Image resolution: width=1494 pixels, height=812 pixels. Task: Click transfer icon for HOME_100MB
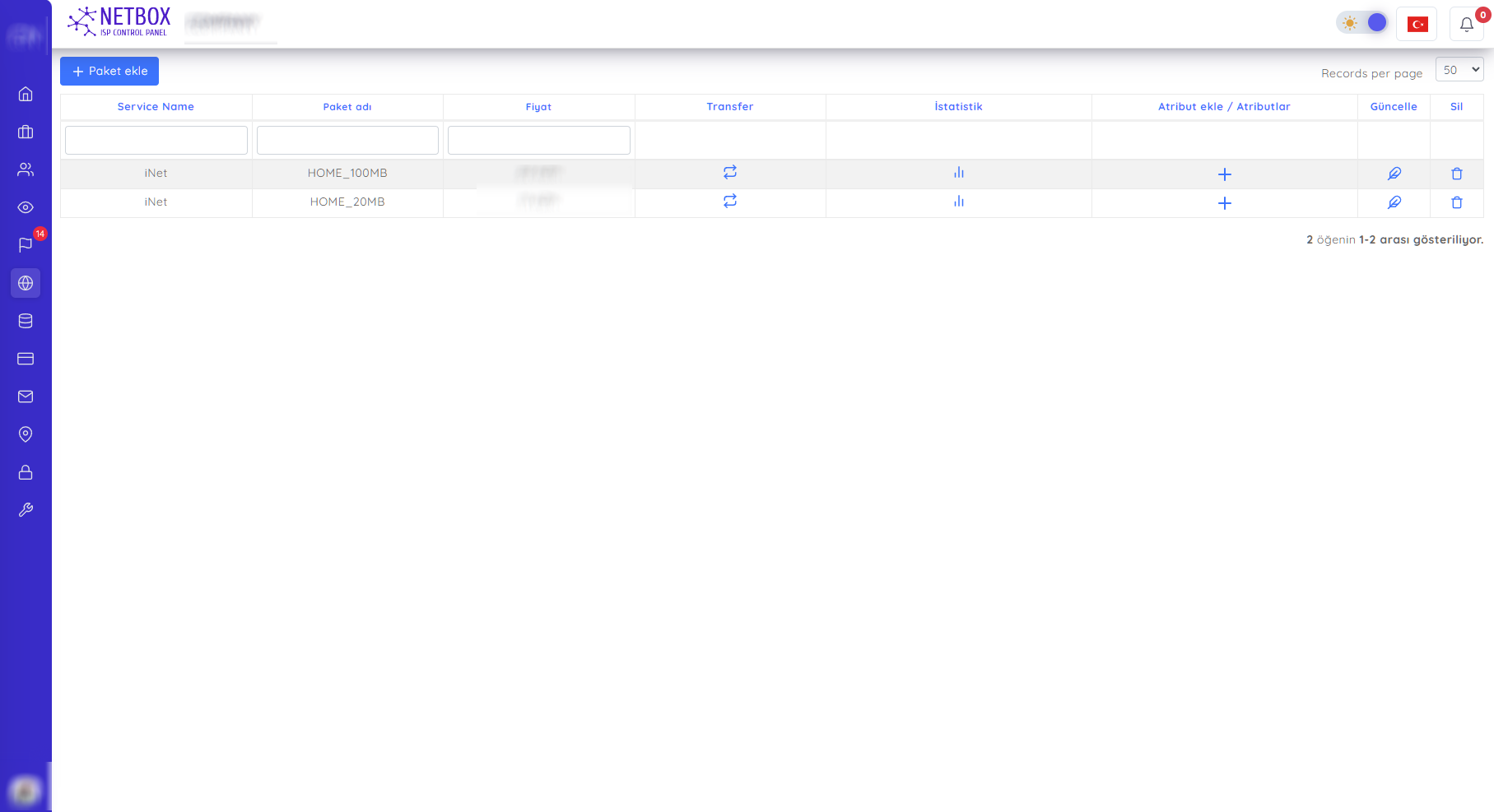tap(729, 173)
